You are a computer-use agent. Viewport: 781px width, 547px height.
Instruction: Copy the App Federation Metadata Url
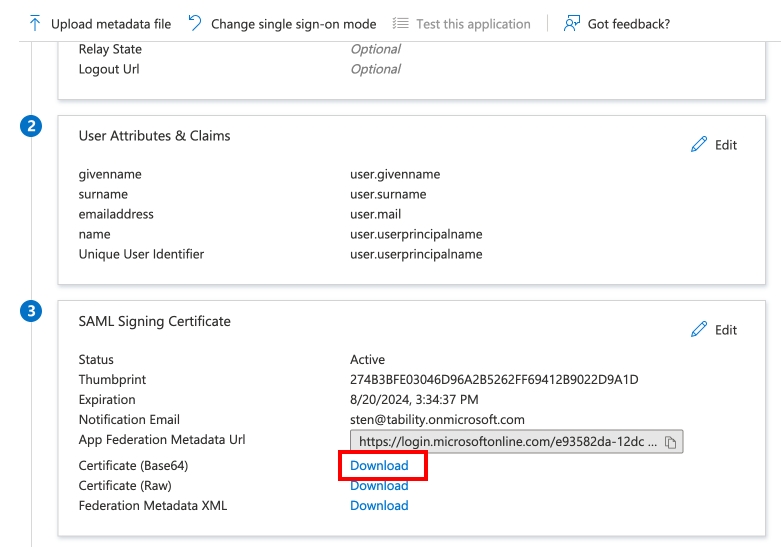(671, 441)
